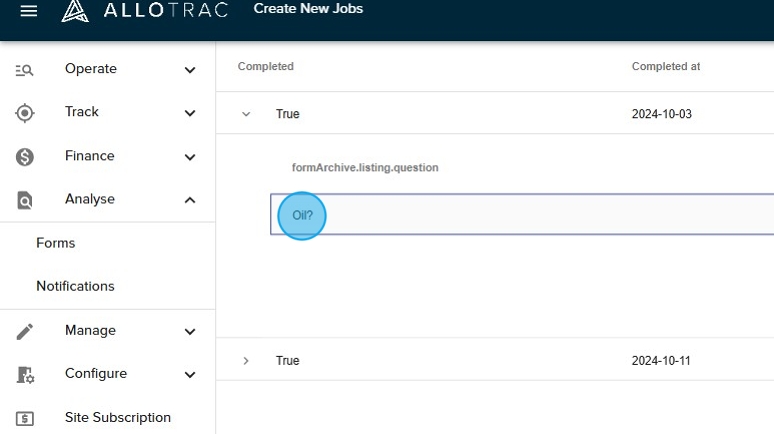The width and height of the screenshot is (774, 434).
Task: Click the Site Subscription dollar icon
Action: click(x=25, y=418)
